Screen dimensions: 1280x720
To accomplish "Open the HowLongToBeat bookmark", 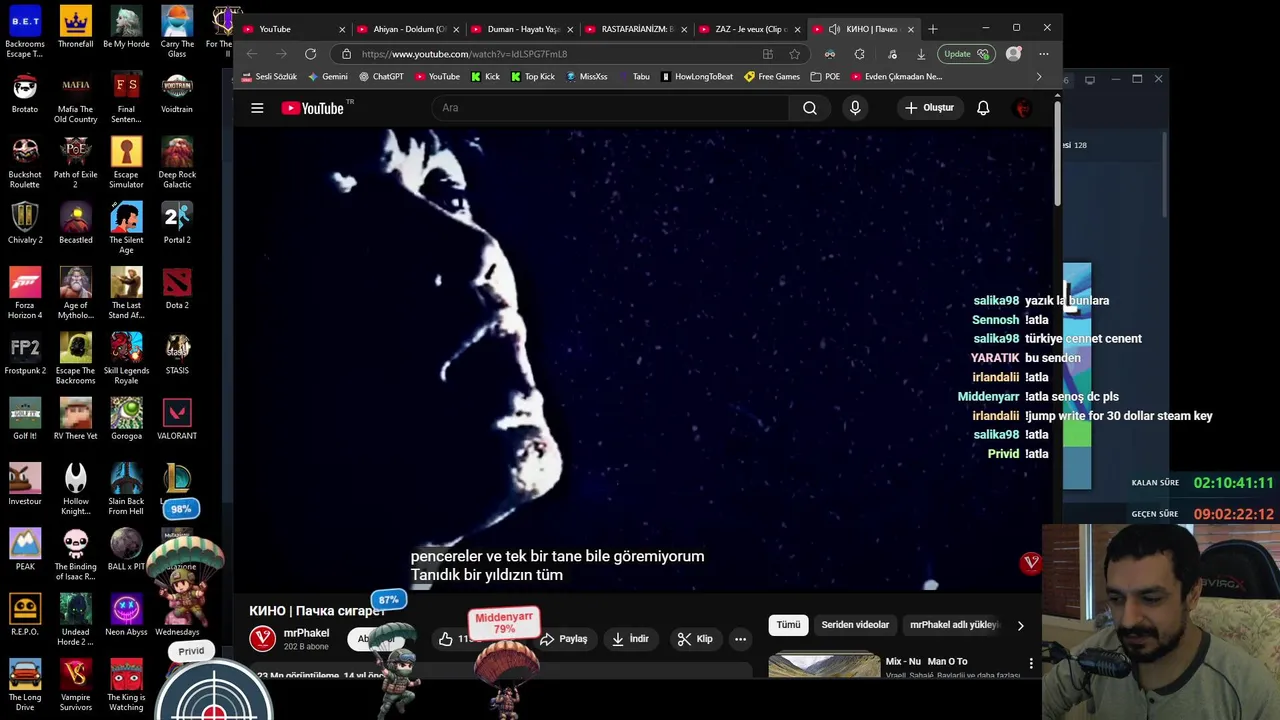I will [697, 77].
